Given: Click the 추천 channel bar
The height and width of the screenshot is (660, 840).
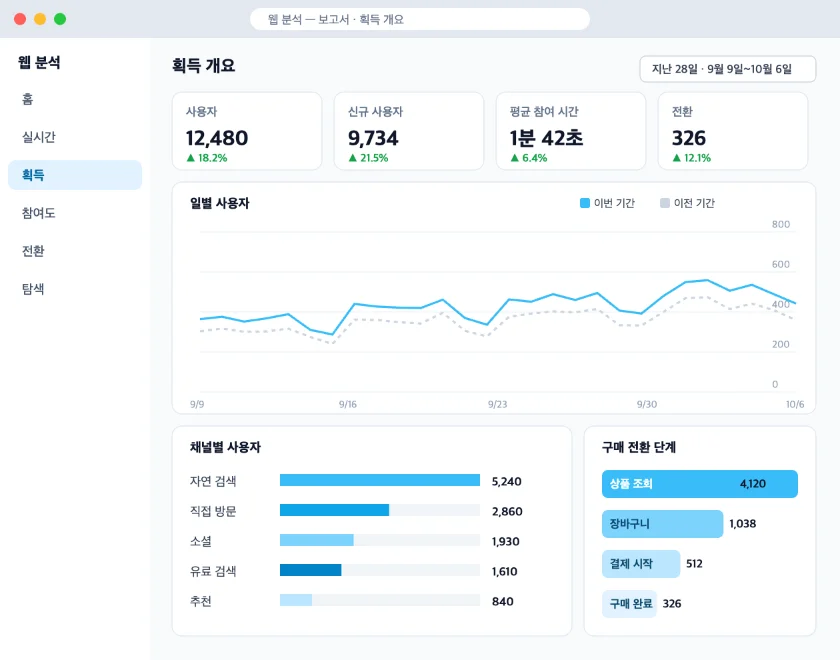Looking at the screenshot, I should [x=296, y=600].
